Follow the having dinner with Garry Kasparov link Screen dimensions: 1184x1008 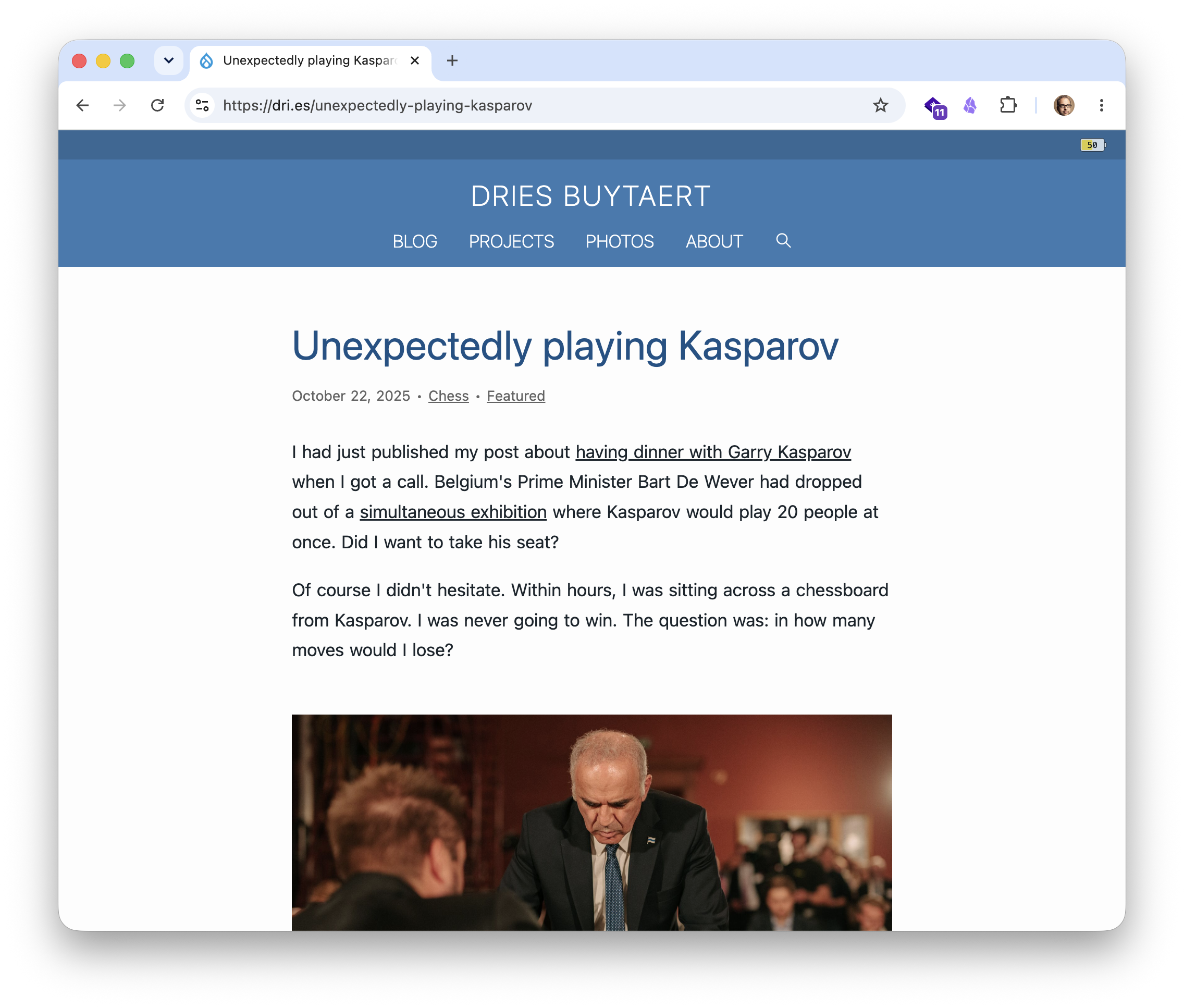[x=713, y=452]
